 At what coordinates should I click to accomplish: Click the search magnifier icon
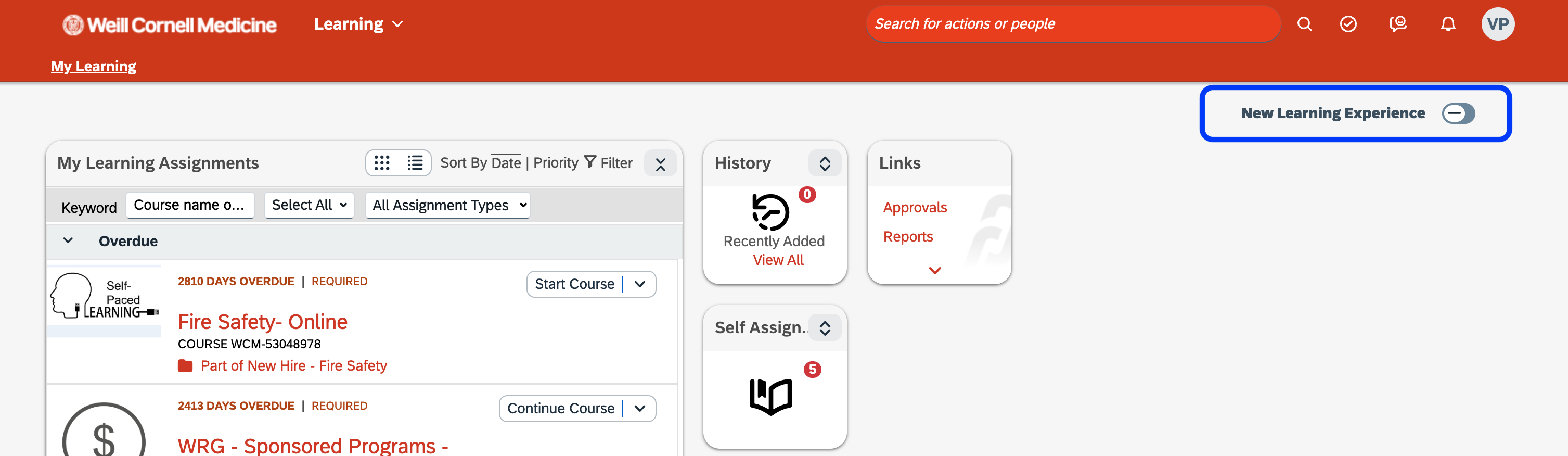point(1304,24)
